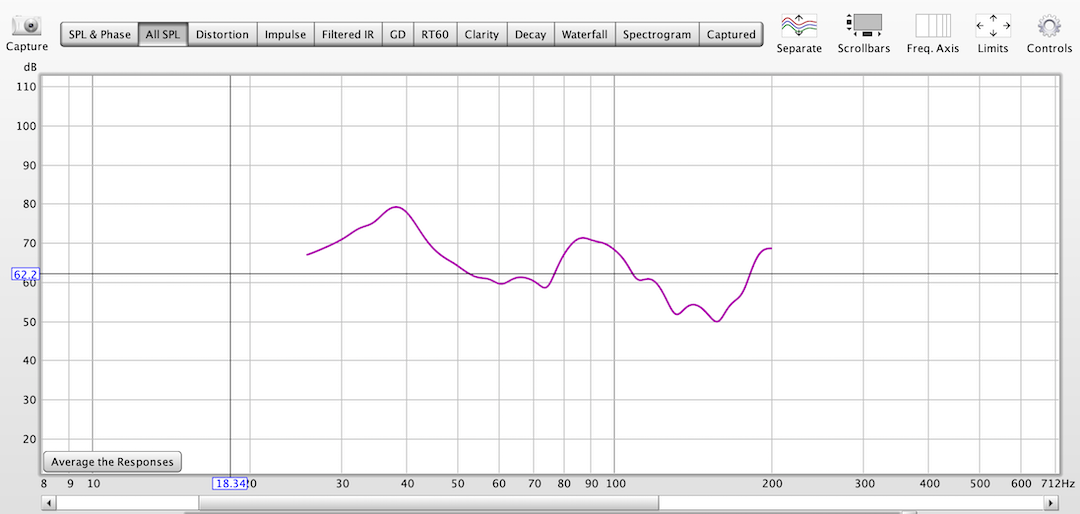Switch the Freq. Axis icon
The width and height of the screenshot is (1080, 514).
tap(933, 25)
